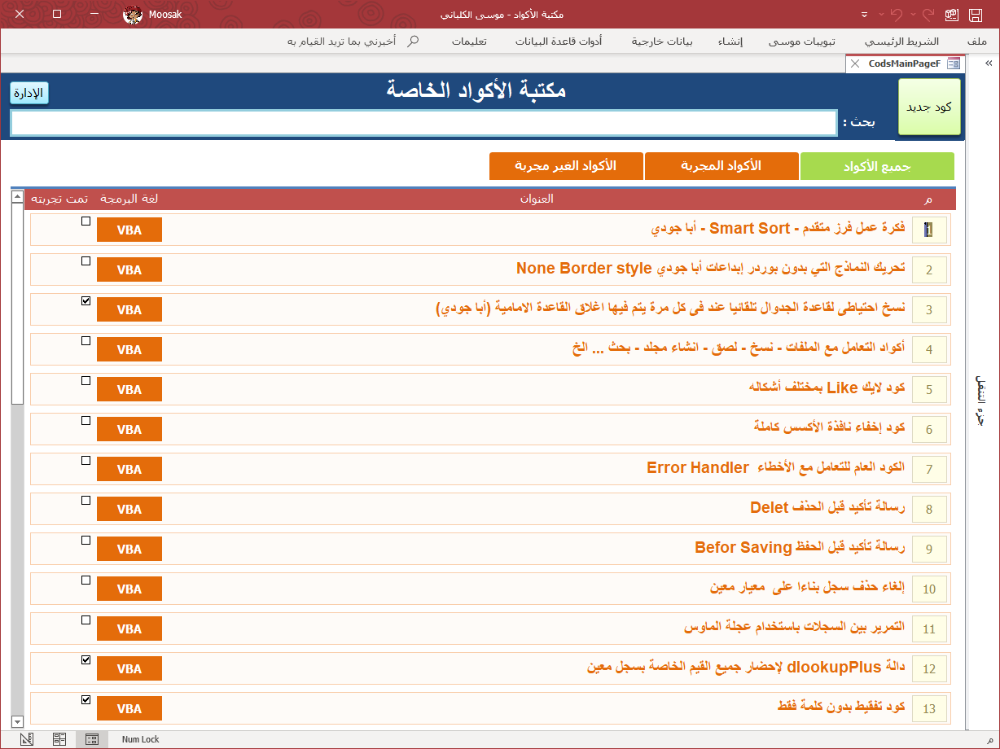Screen dimensions: 1000x749
Task: Click the vertical scrollbar thumb of the list
Action: click(x=17, y=304)
